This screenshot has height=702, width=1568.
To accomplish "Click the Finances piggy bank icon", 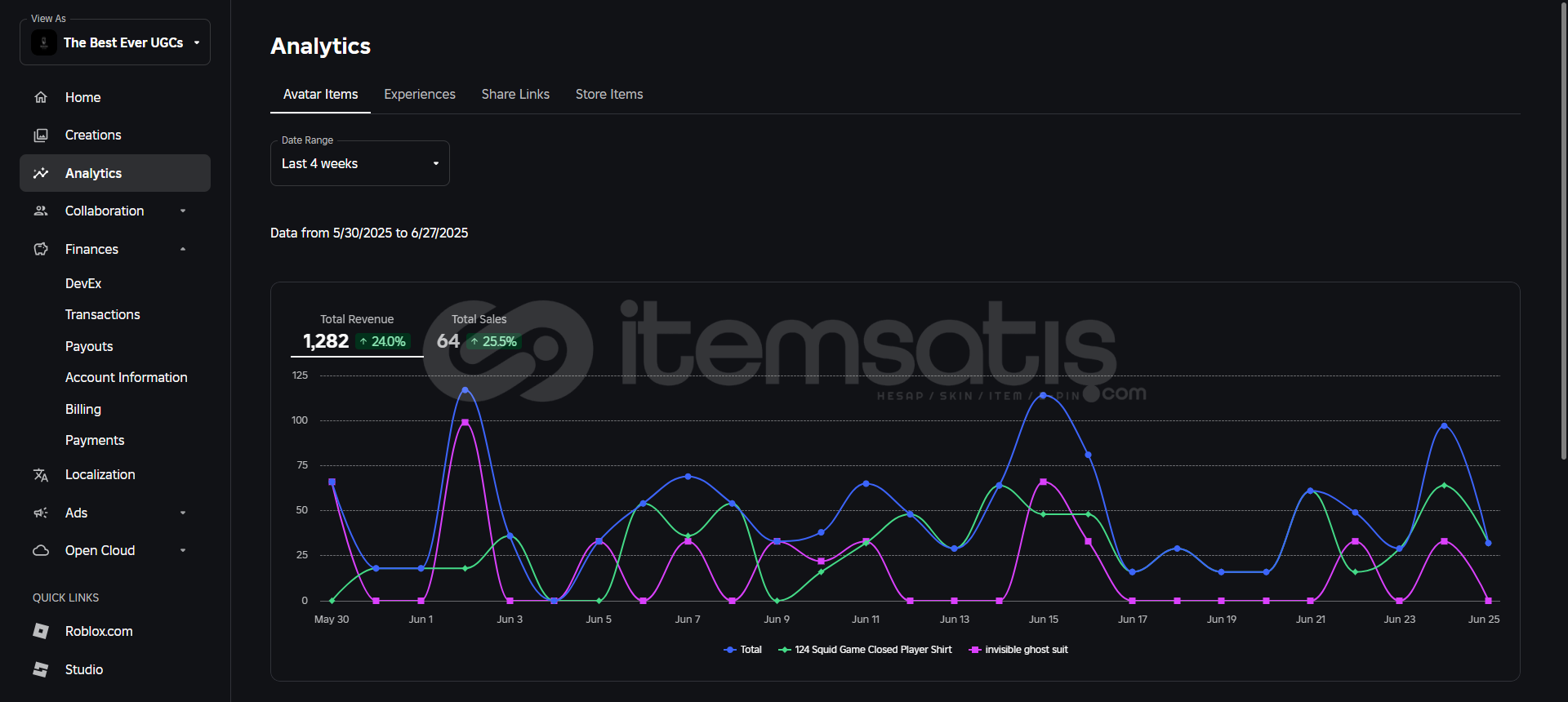I will click(x=41, y=249).
